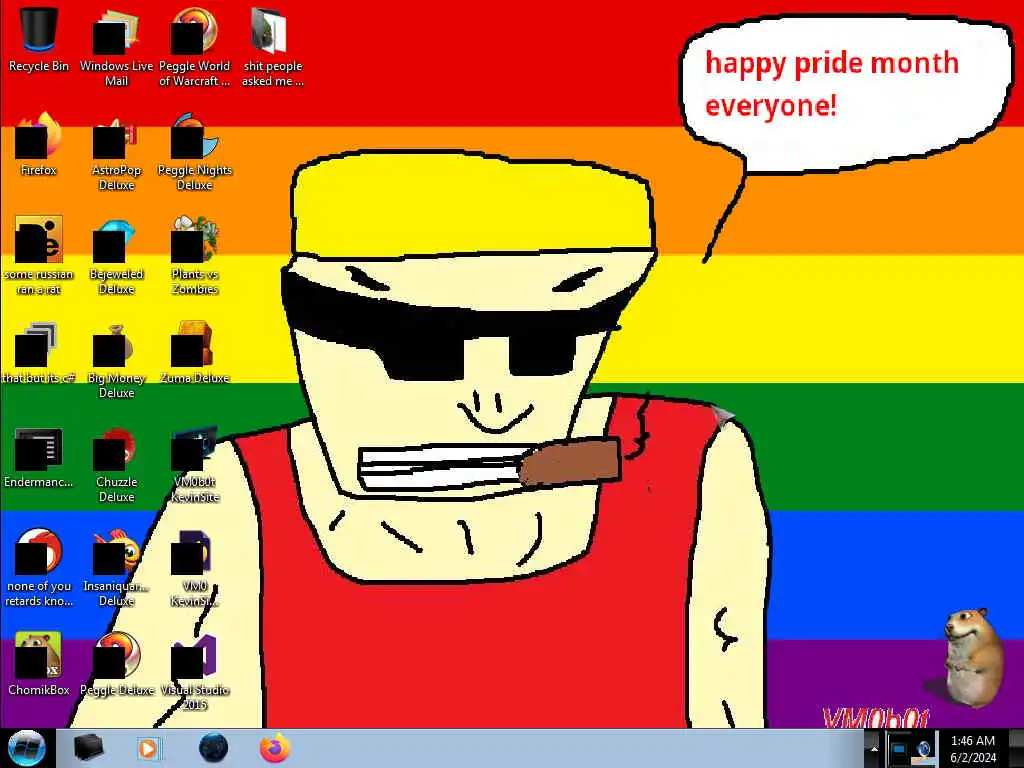Launch Firefox from the taskbar
Viewport: 1024px width, 768px height.
pyautogui.click(x=275, y=748)
